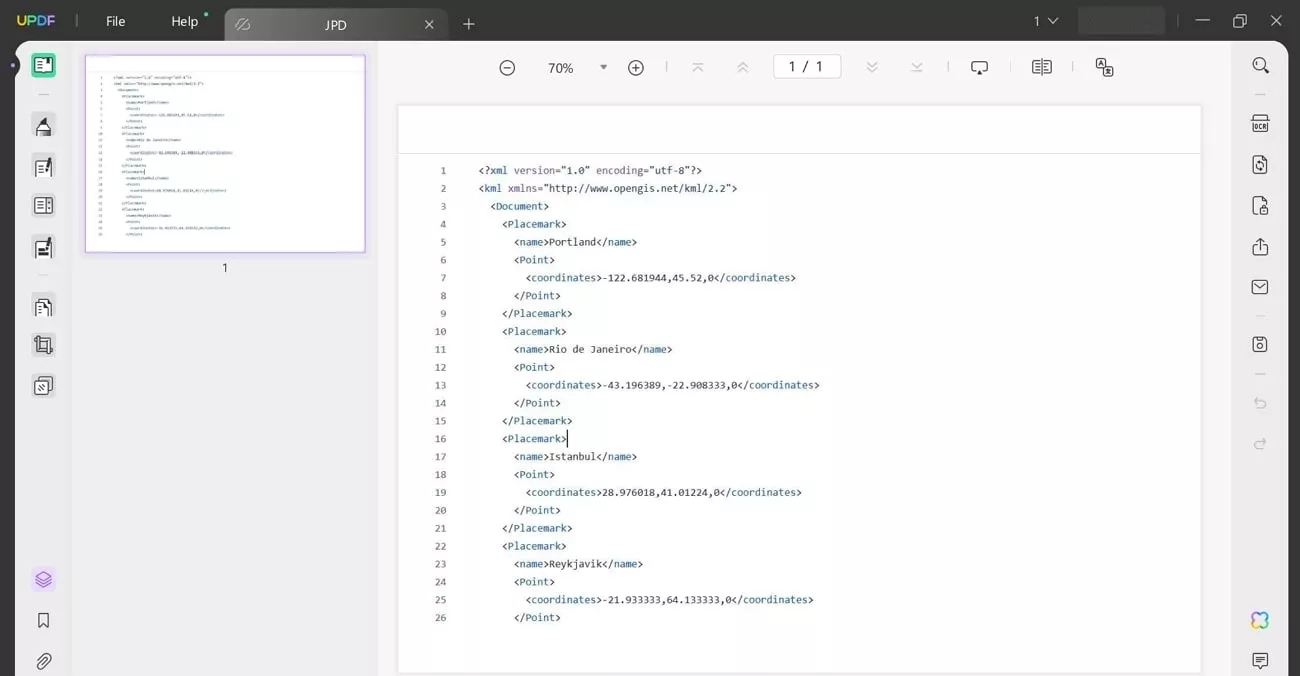The width and height of the screenshot is (1300, 676).
Task: Select page 1 thumbnail
Action: 225,153
